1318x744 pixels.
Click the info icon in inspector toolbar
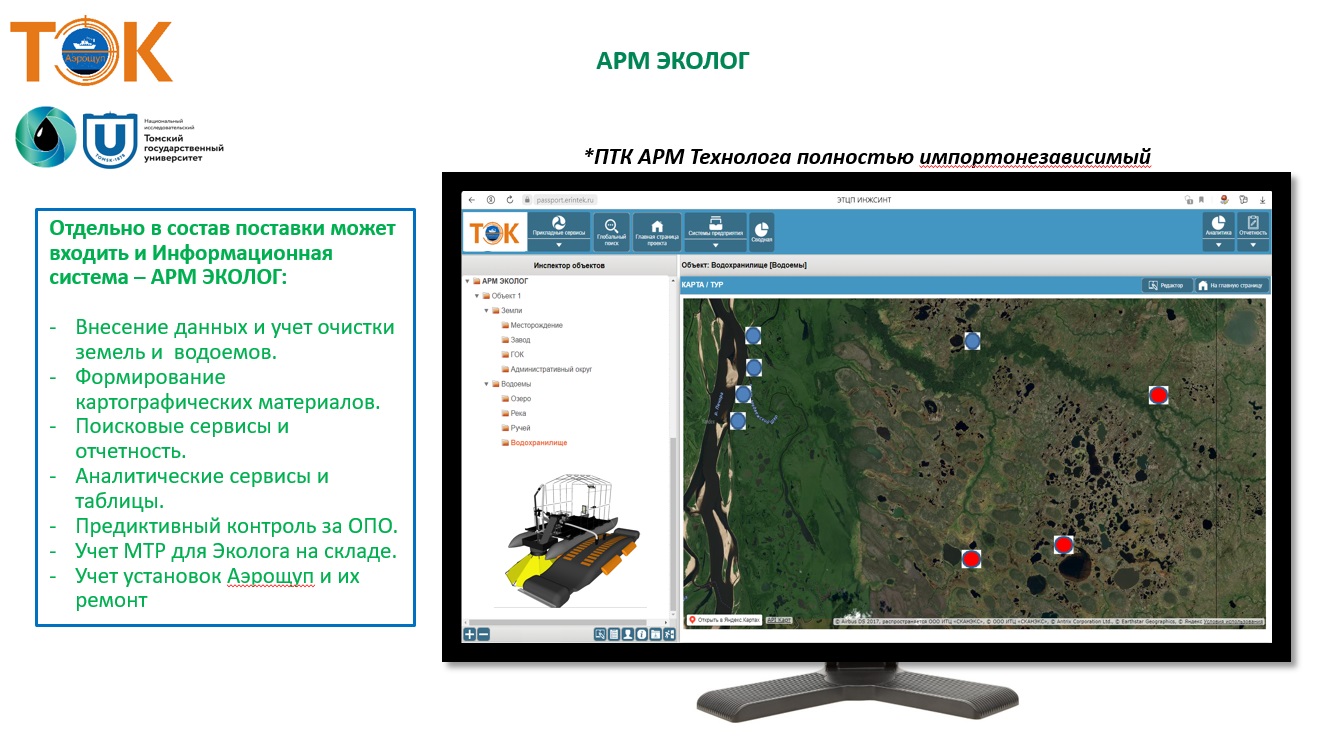[641, 634]
